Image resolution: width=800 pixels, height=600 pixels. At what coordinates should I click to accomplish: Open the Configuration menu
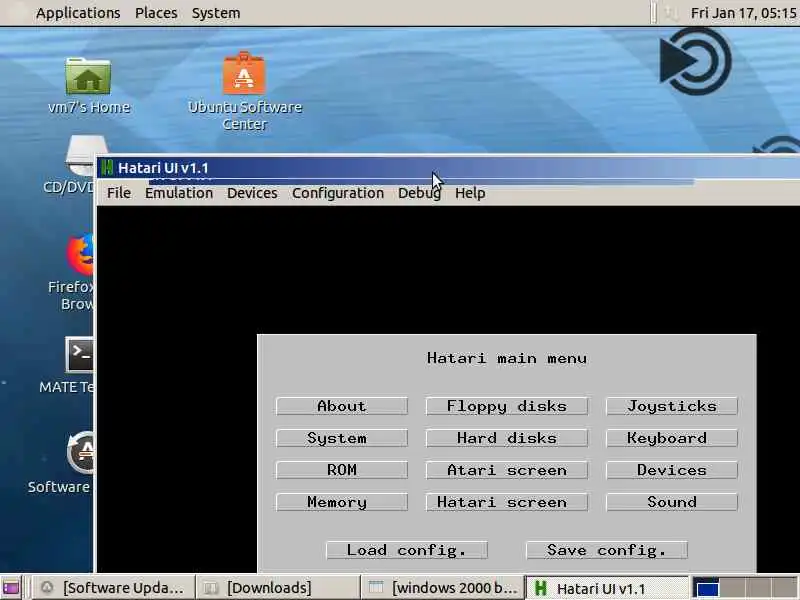pos(338,193)
